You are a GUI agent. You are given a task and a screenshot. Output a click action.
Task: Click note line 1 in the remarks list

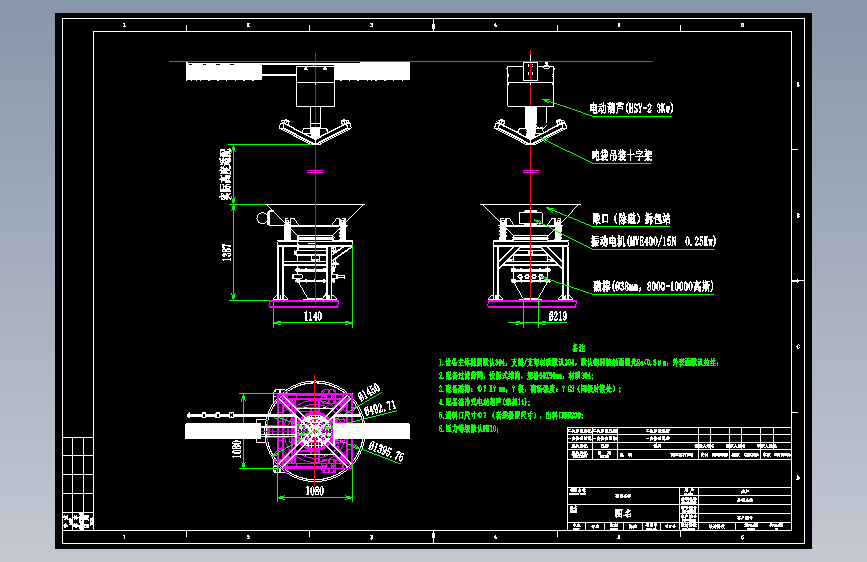tap(579, 362)
